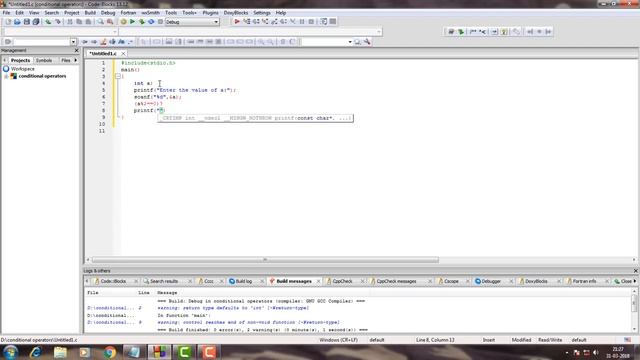Select conditional operators project in tree
640x360 pixels.
point(42,76)
